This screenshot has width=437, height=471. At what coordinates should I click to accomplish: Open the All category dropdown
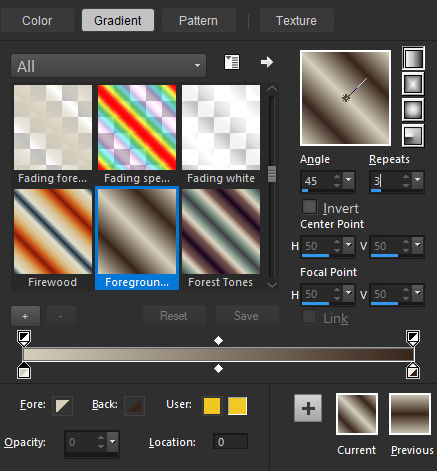[108, 66]
